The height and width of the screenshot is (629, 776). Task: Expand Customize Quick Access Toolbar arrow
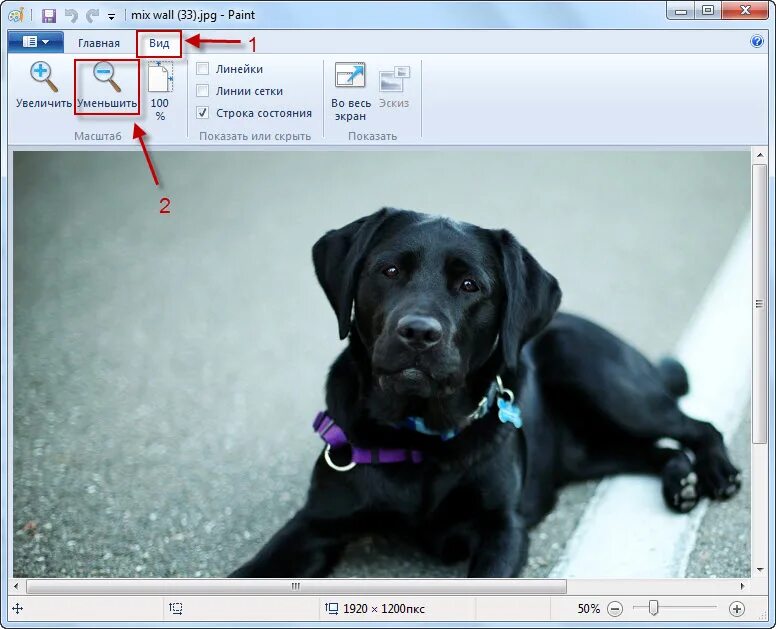[x=112, y=17]
